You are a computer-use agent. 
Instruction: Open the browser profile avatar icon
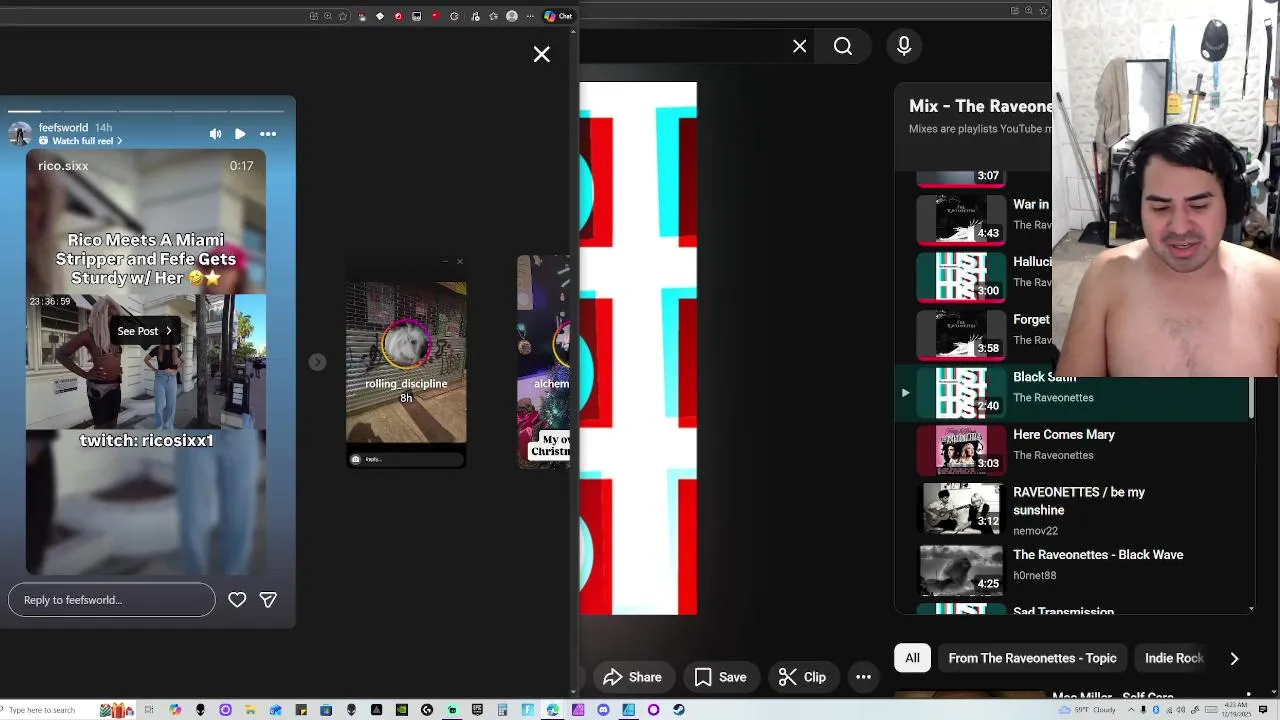(x=512, y=16)
